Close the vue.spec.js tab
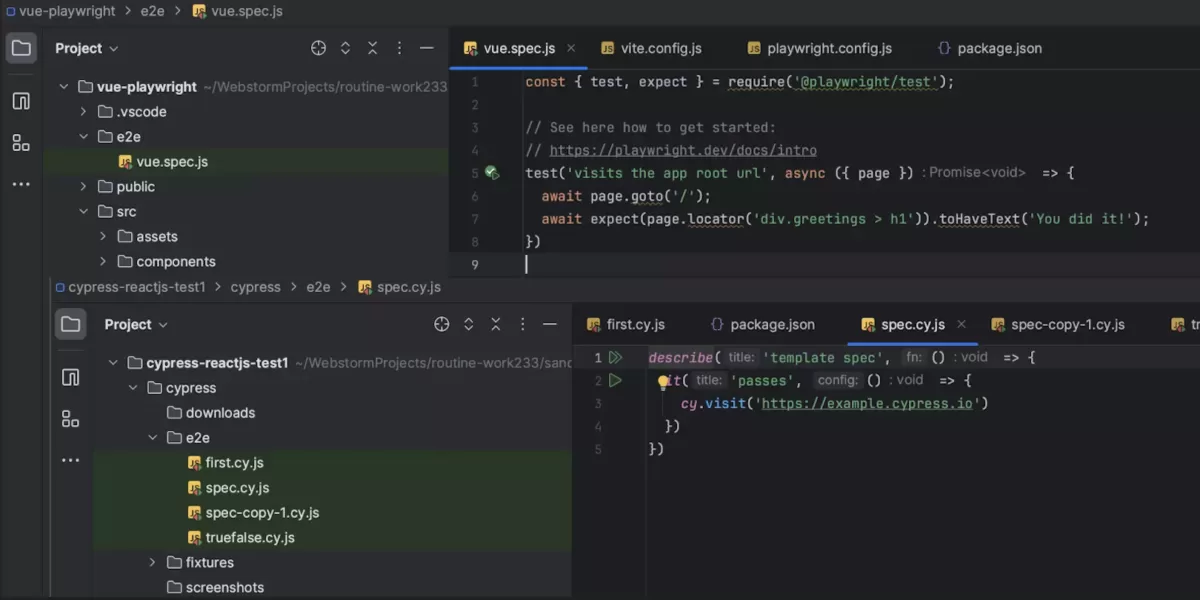This screenshot has width=1200, height=600. 572,48
